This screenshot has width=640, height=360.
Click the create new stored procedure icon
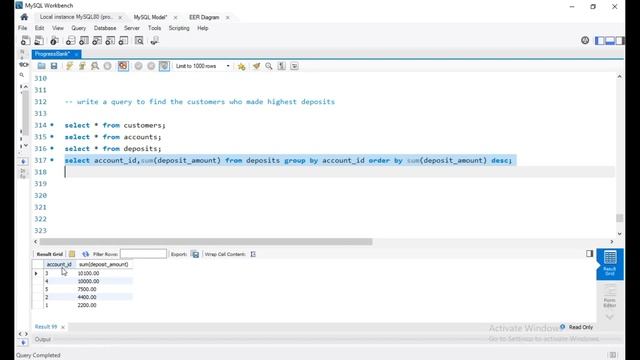(x=110, y=40)
